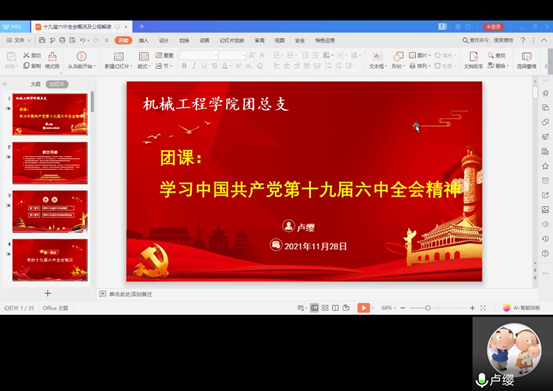Select slide 2 thumbnail in panel
The image size is (553, 391).
point(50,163)
